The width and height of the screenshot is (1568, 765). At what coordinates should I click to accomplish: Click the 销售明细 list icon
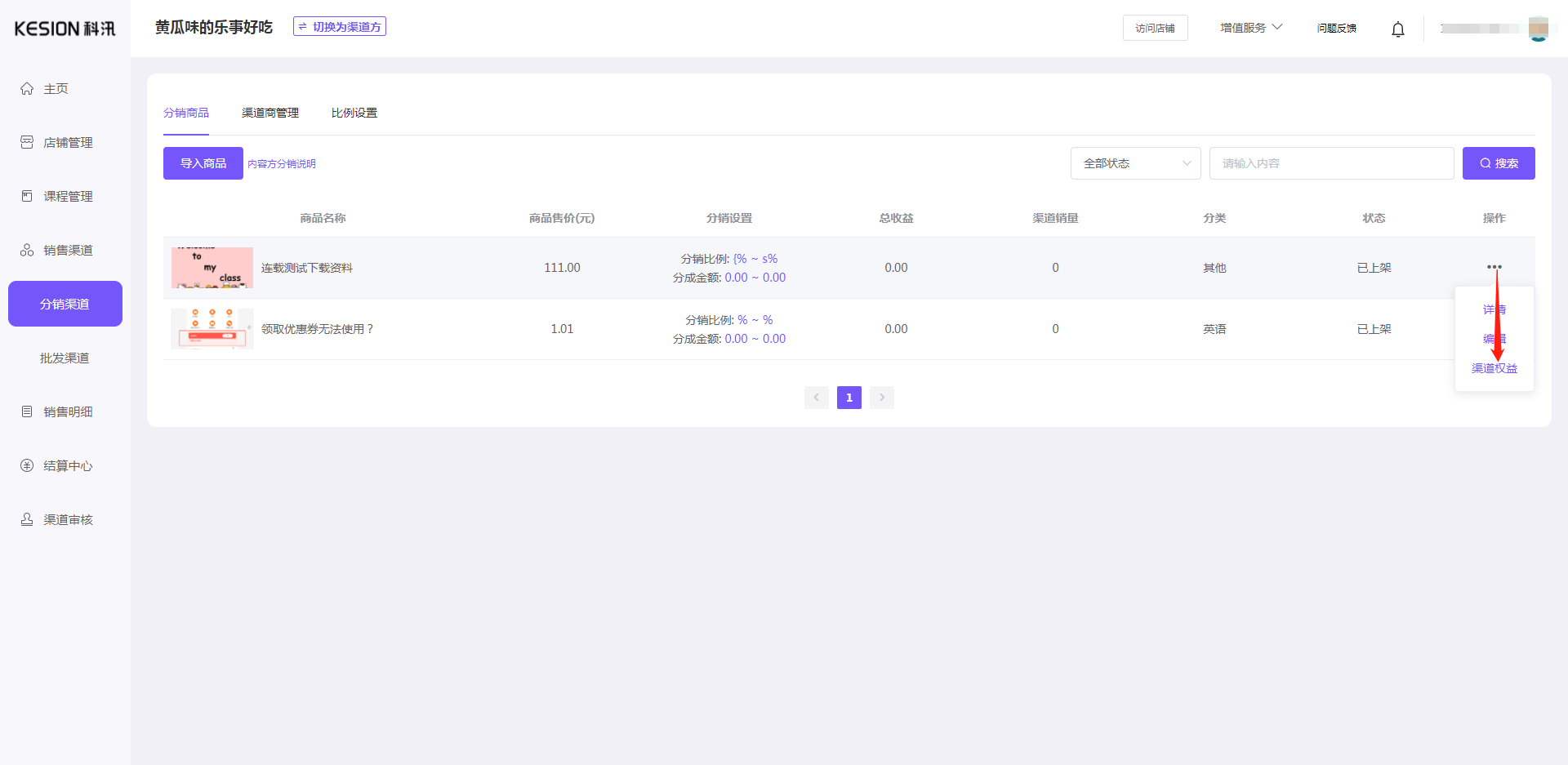(27, 411)
